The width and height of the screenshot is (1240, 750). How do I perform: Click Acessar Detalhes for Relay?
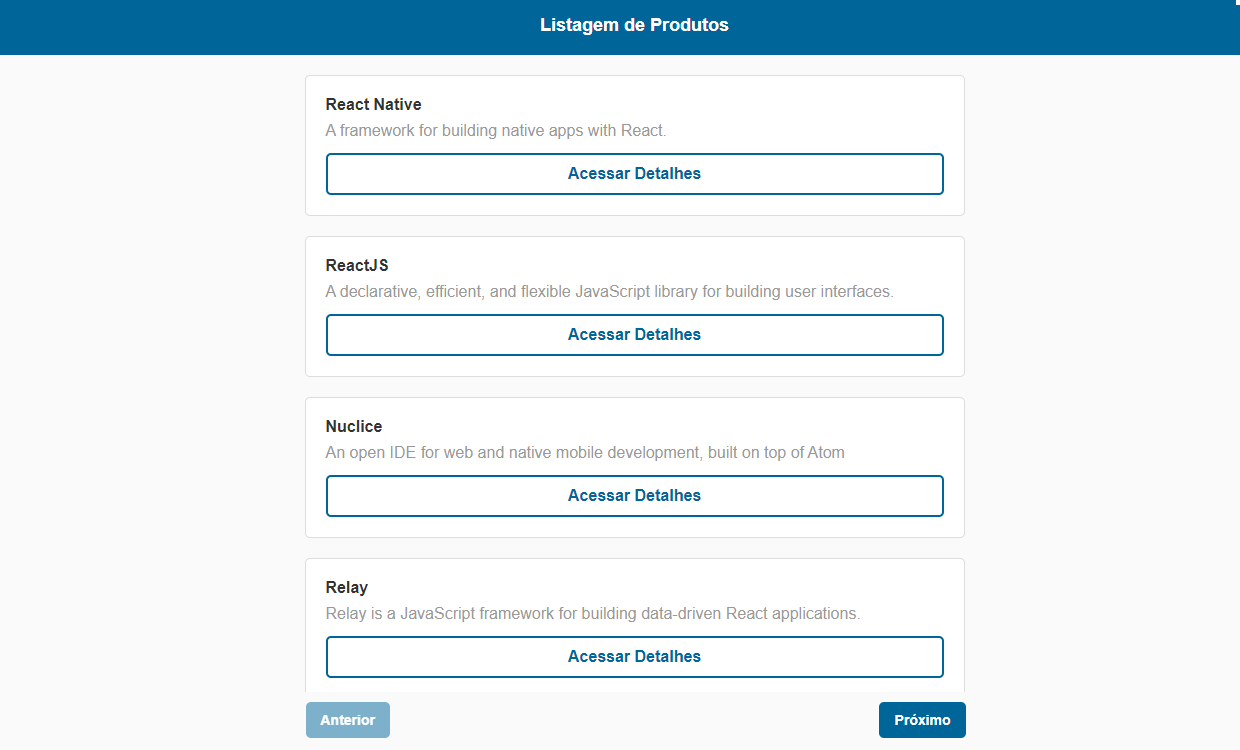point(634,656)
